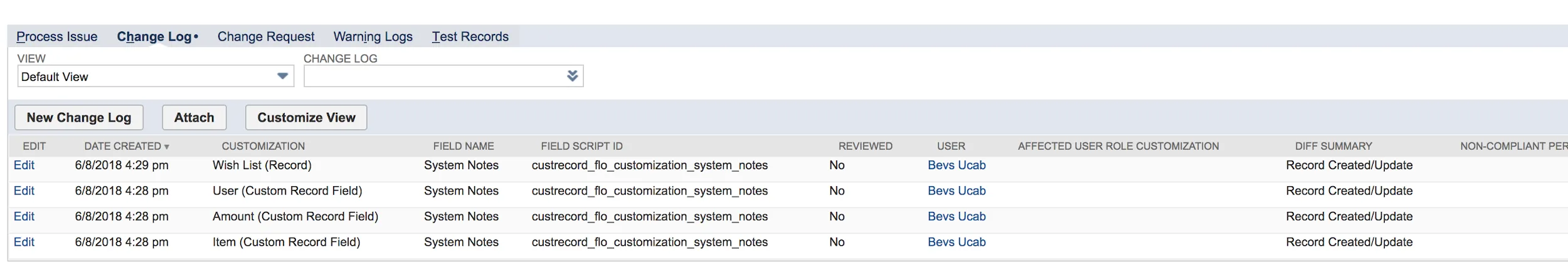Open Bevs Ucab link in first row
The image size is (1568, 279).
pos(956,166)
